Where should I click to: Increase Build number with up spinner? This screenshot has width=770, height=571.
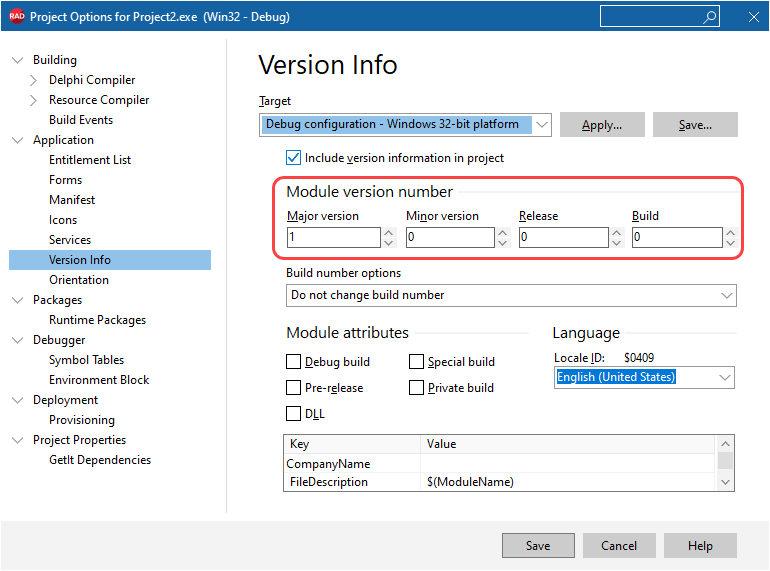(x=731, y=232)
